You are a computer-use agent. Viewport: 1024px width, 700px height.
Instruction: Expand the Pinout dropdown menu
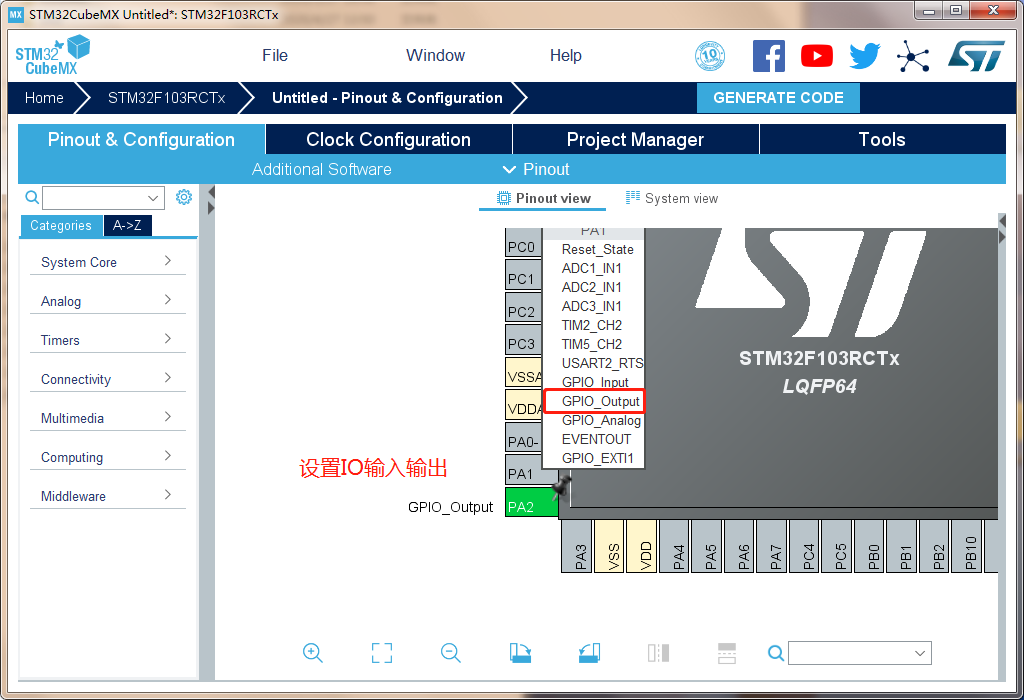[536, 170]
